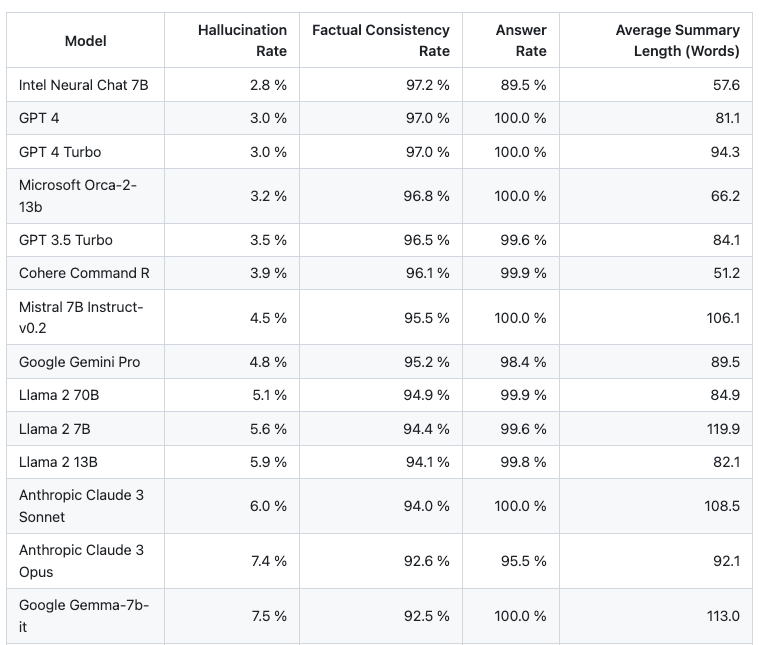Select the Llama 2 70B cell
Image resolution: width=762 pixels, height=645 pixels.
click(59, 395)
